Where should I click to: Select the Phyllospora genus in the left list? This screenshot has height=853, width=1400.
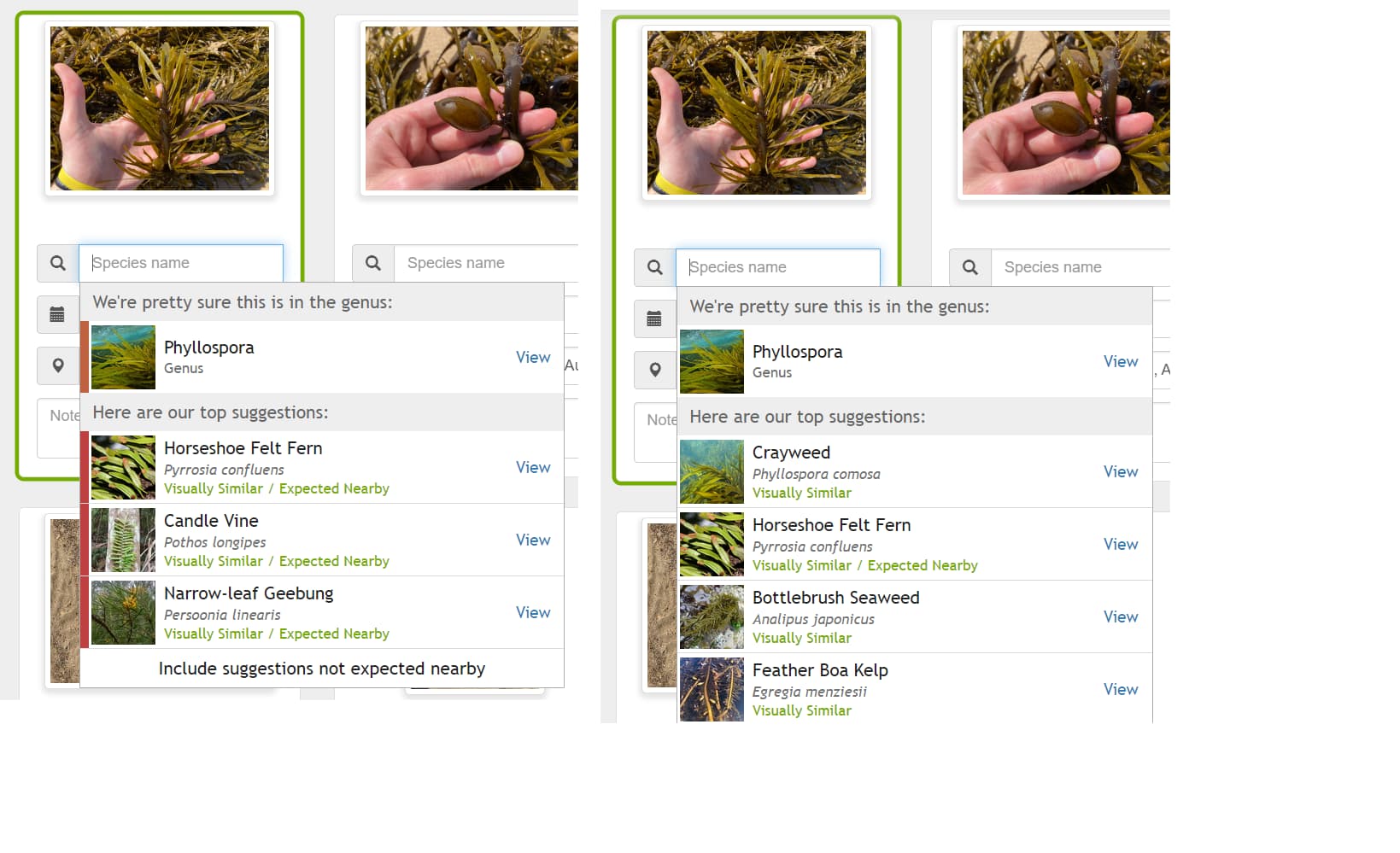(x=322, y=357)
